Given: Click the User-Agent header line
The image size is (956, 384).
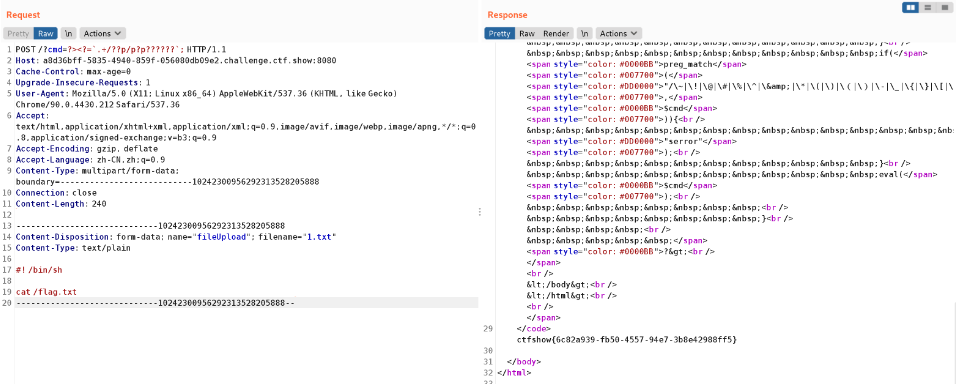Looking at the screenshot, I should (x=206, y=99).
